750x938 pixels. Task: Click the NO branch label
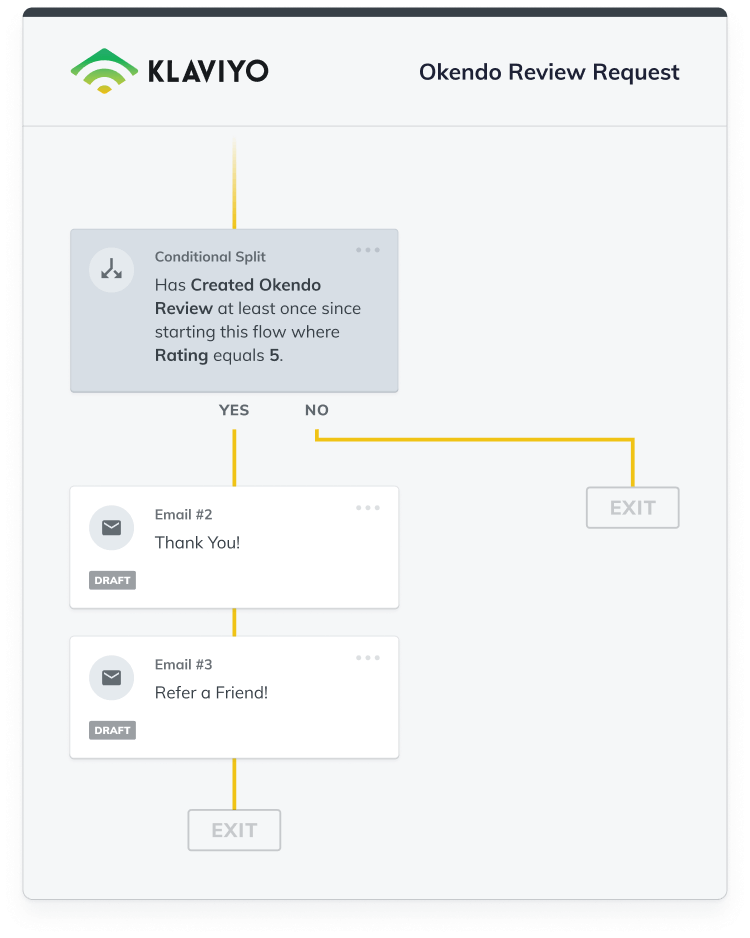click(317, 410)
